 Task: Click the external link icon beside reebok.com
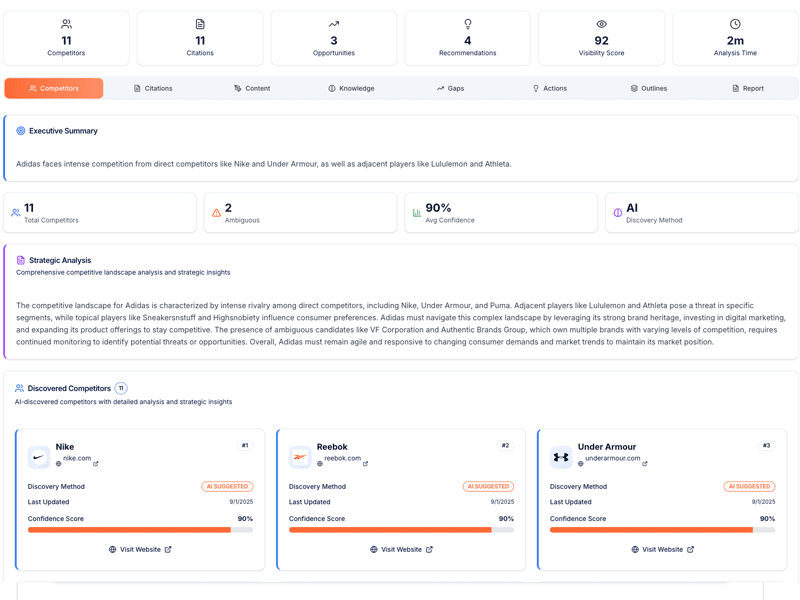click(x=366, y=464)
